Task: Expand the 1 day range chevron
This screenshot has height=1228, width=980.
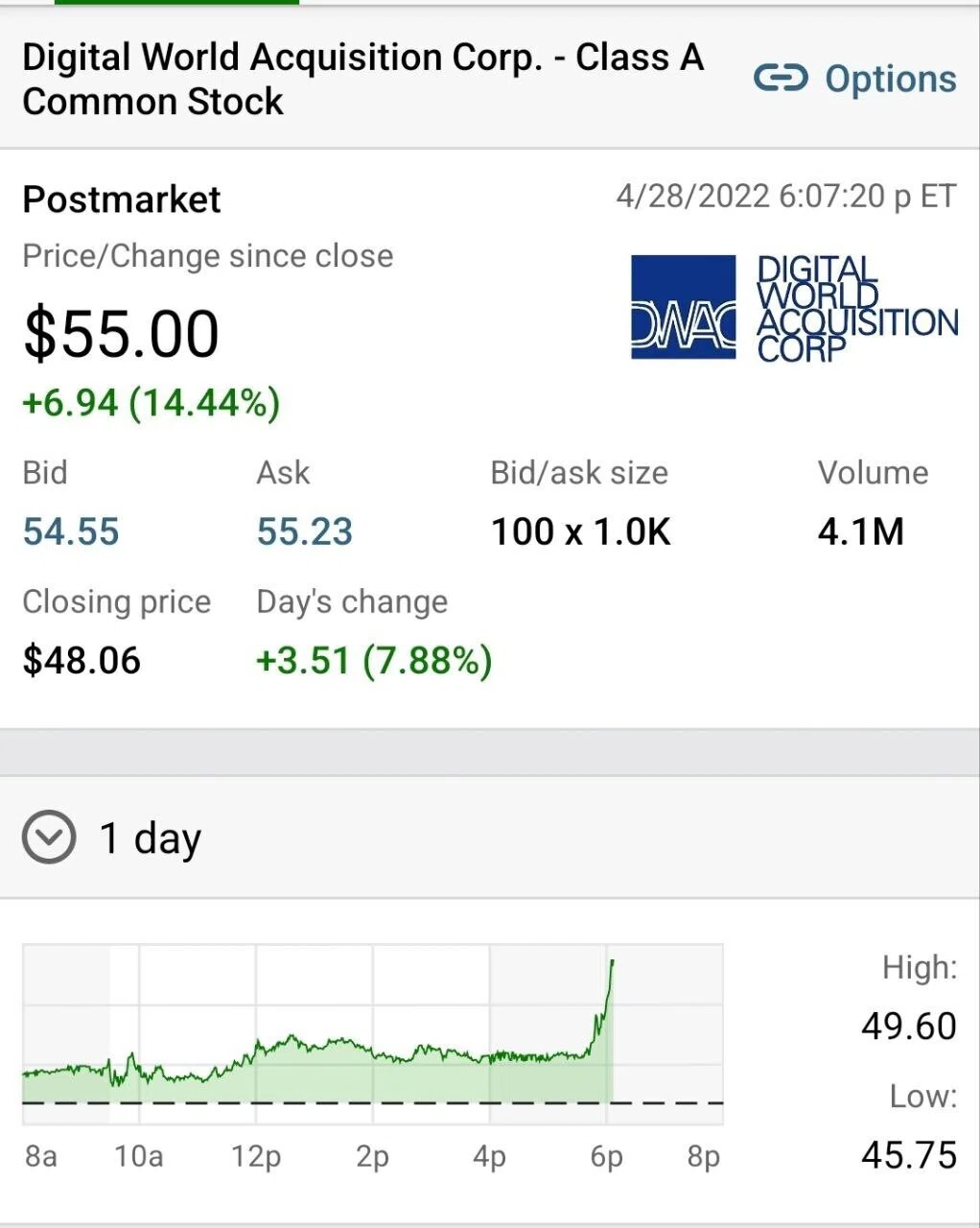Action: pyautogui.click(x=48, y=838)
